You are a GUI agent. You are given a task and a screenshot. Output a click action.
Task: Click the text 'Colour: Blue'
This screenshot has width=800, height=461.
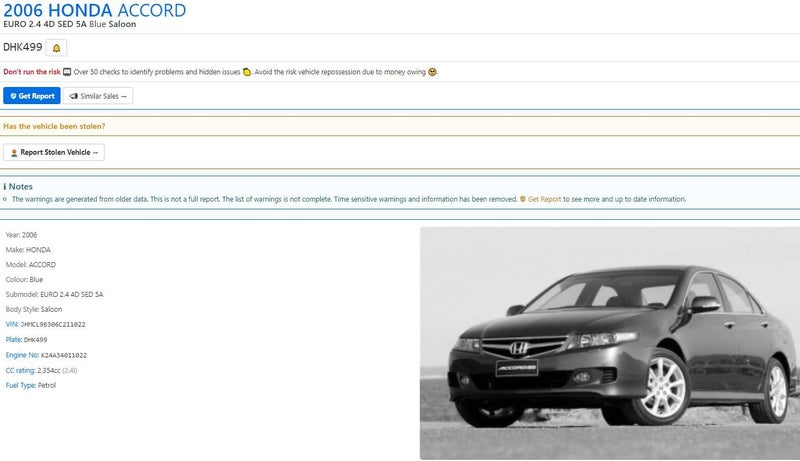(x=24, y=279)
